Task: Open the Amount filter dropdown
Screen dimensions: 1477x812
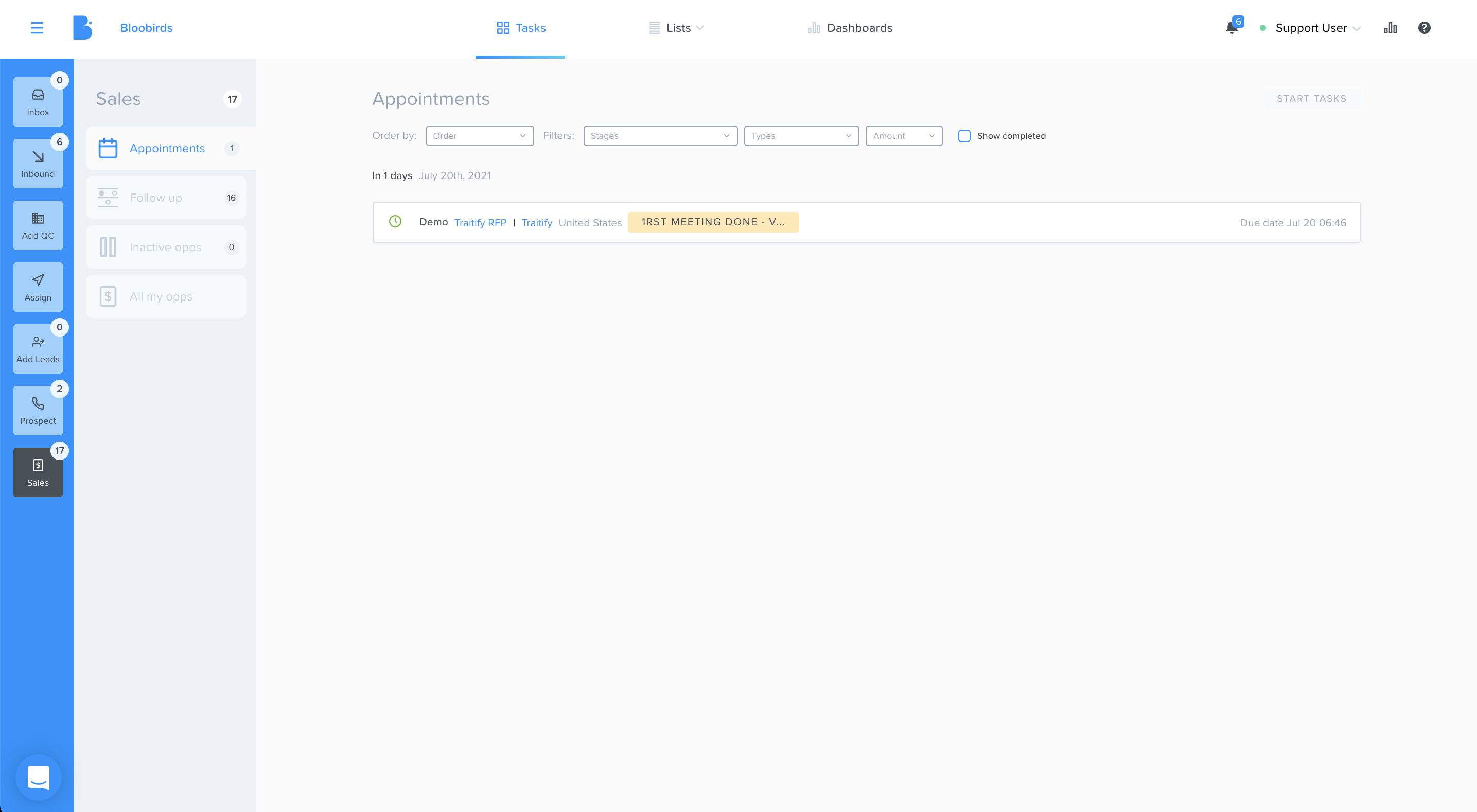Action: pos(904,136)
